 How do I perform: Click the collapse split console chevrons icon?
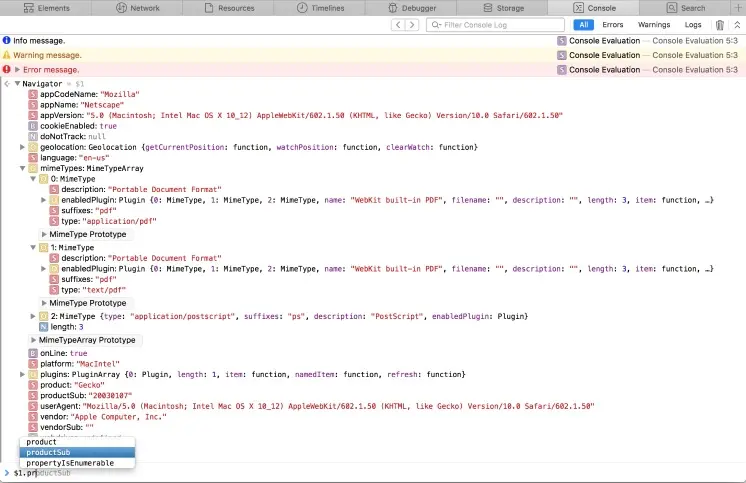coord(737,25)
